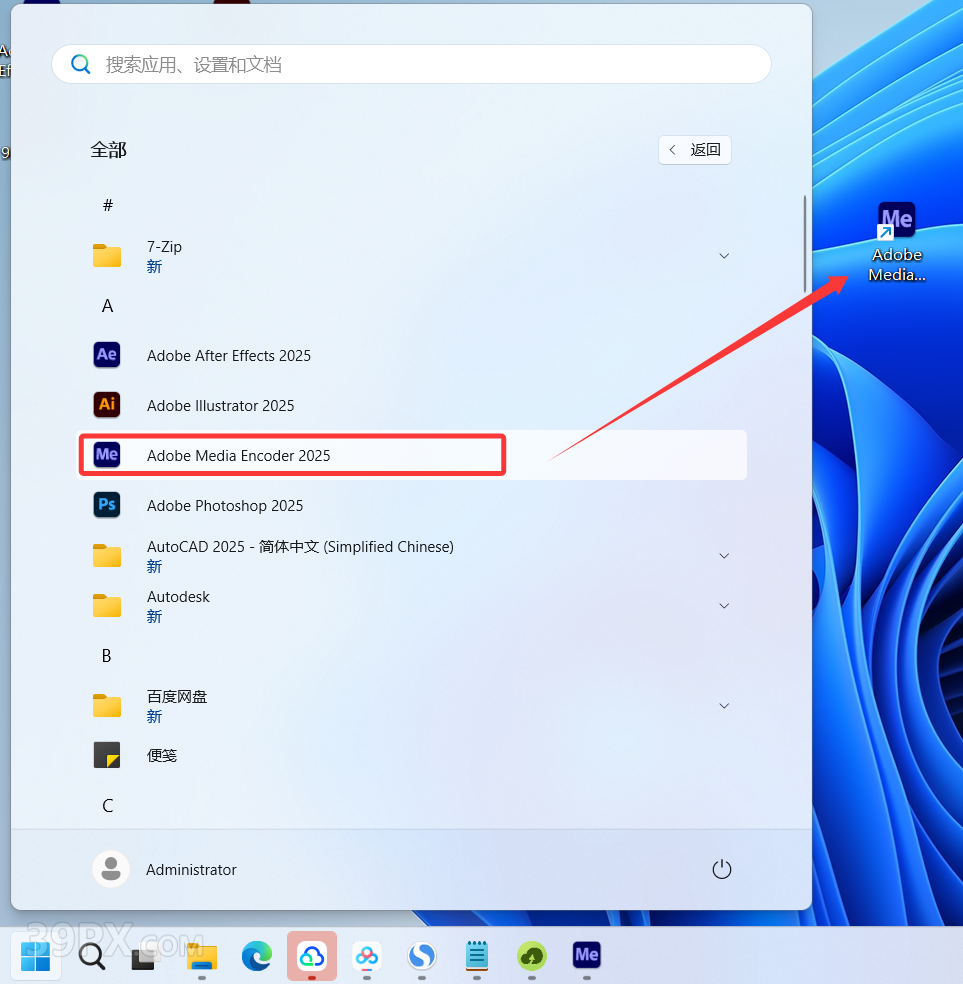Expand the 7-Zip folder chevron
The image size is (963, 984).
[724, 255]
